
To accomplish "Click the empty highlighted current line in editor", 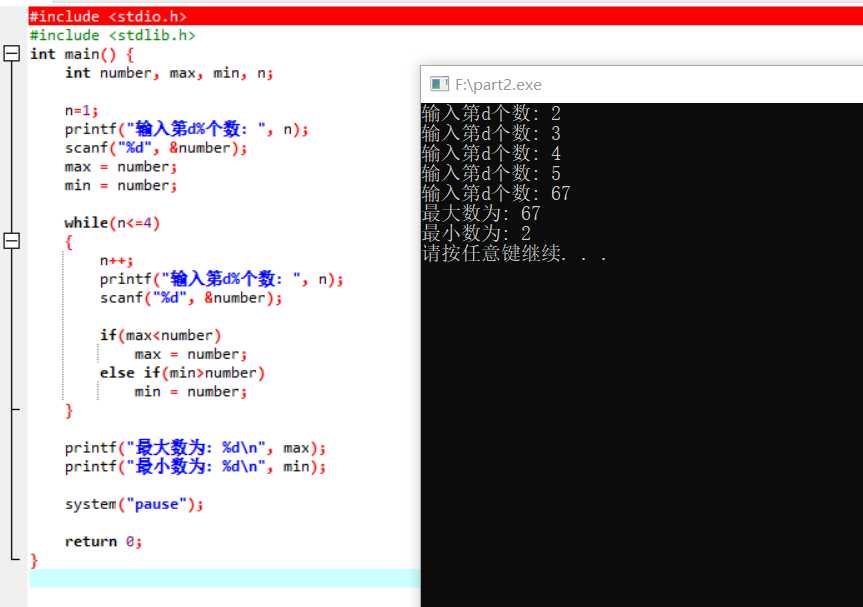I will tap(225, 578).
